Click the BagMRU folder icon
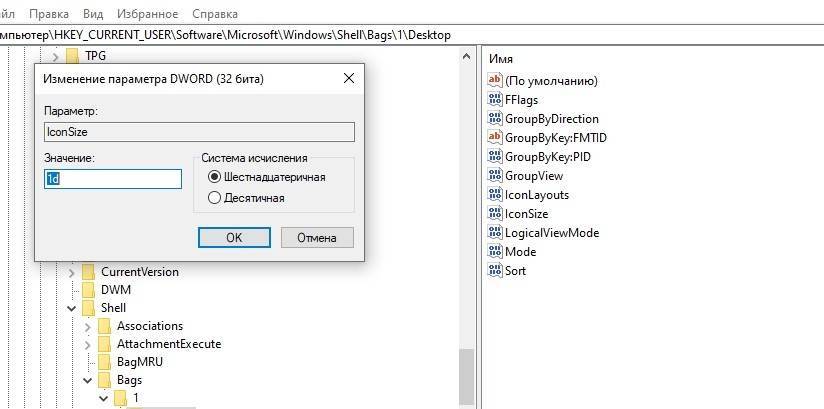 click(x=105, y=362)
